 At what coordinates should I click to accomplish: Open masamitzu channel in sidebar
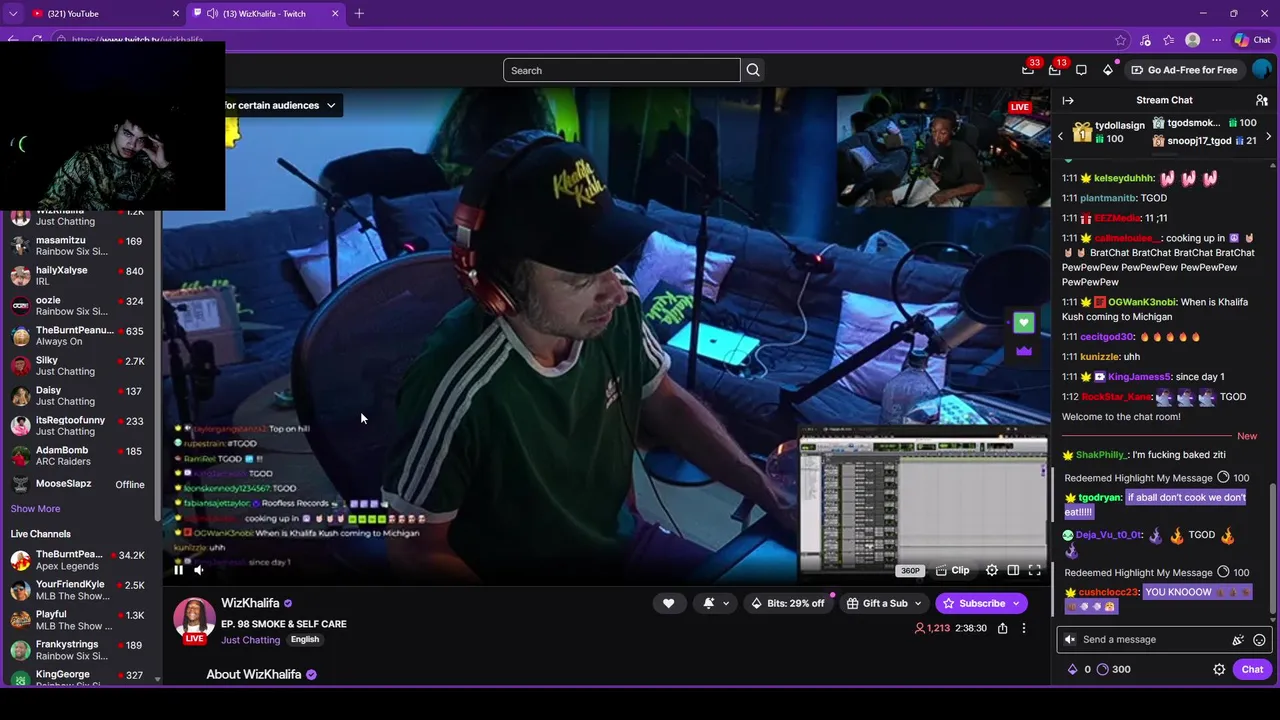pyautogui.click(x=77, y=246)
